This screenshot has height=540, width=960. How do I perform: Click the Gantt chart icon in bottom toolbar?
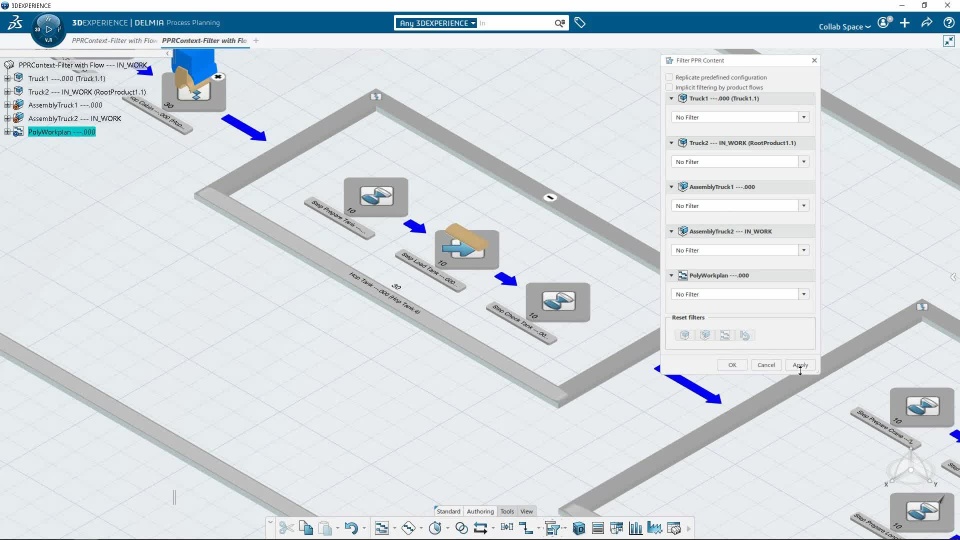tap(381, 528)
